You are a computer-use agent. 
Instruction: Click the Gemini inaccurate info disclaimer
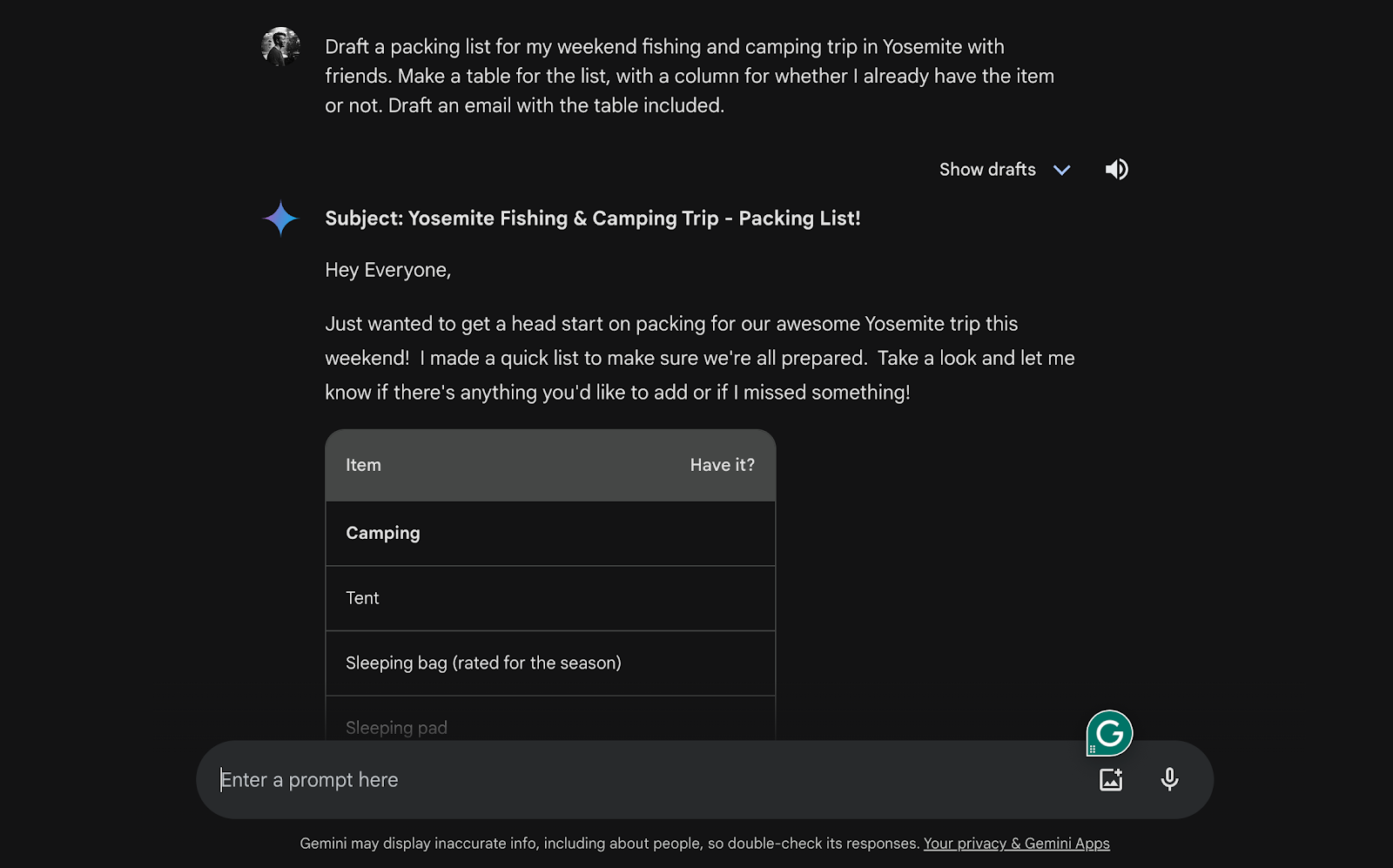click(609, 844)
